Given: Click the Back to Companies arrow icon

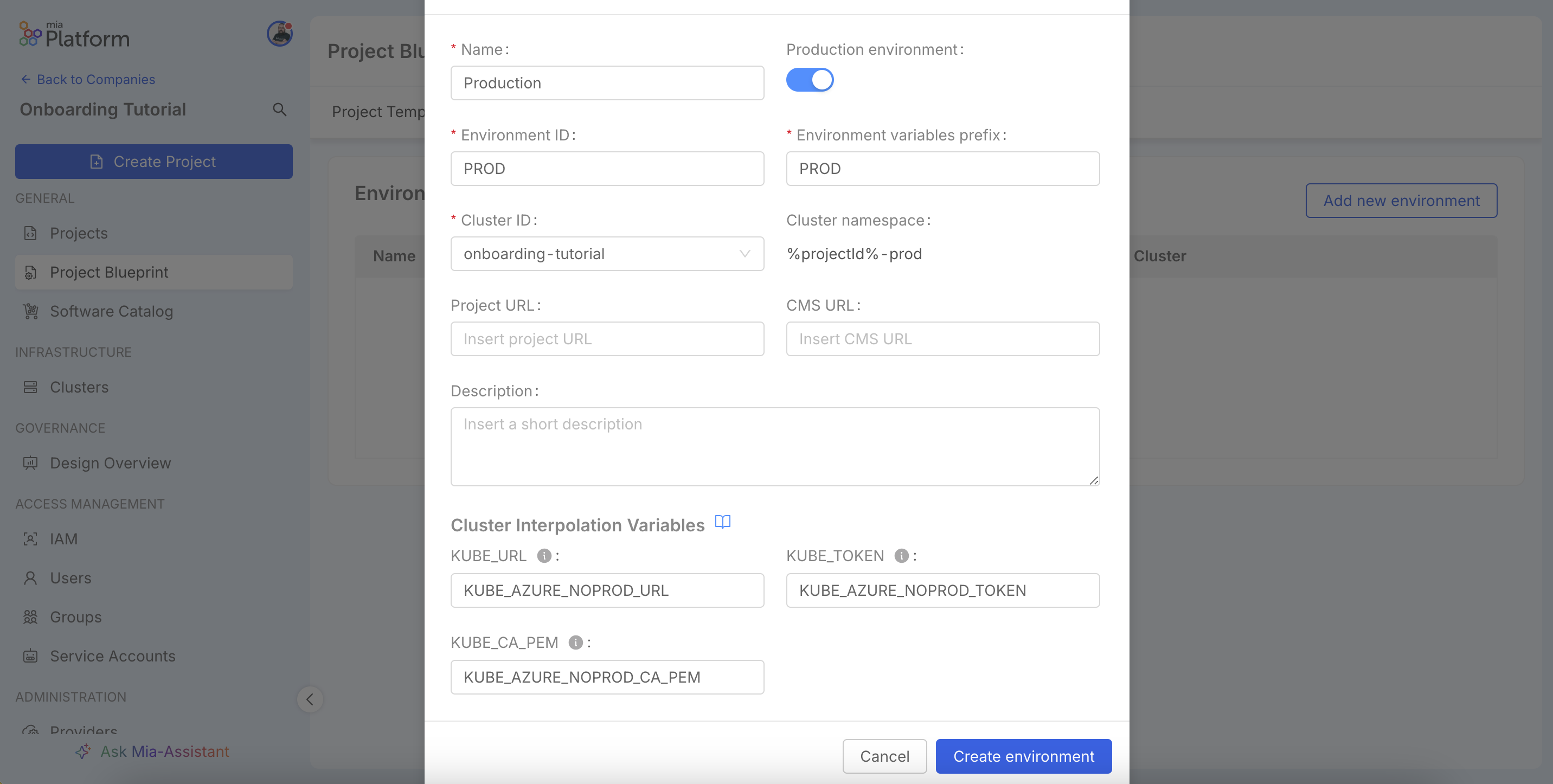Looking at the screenshot, I should (25, 80).
